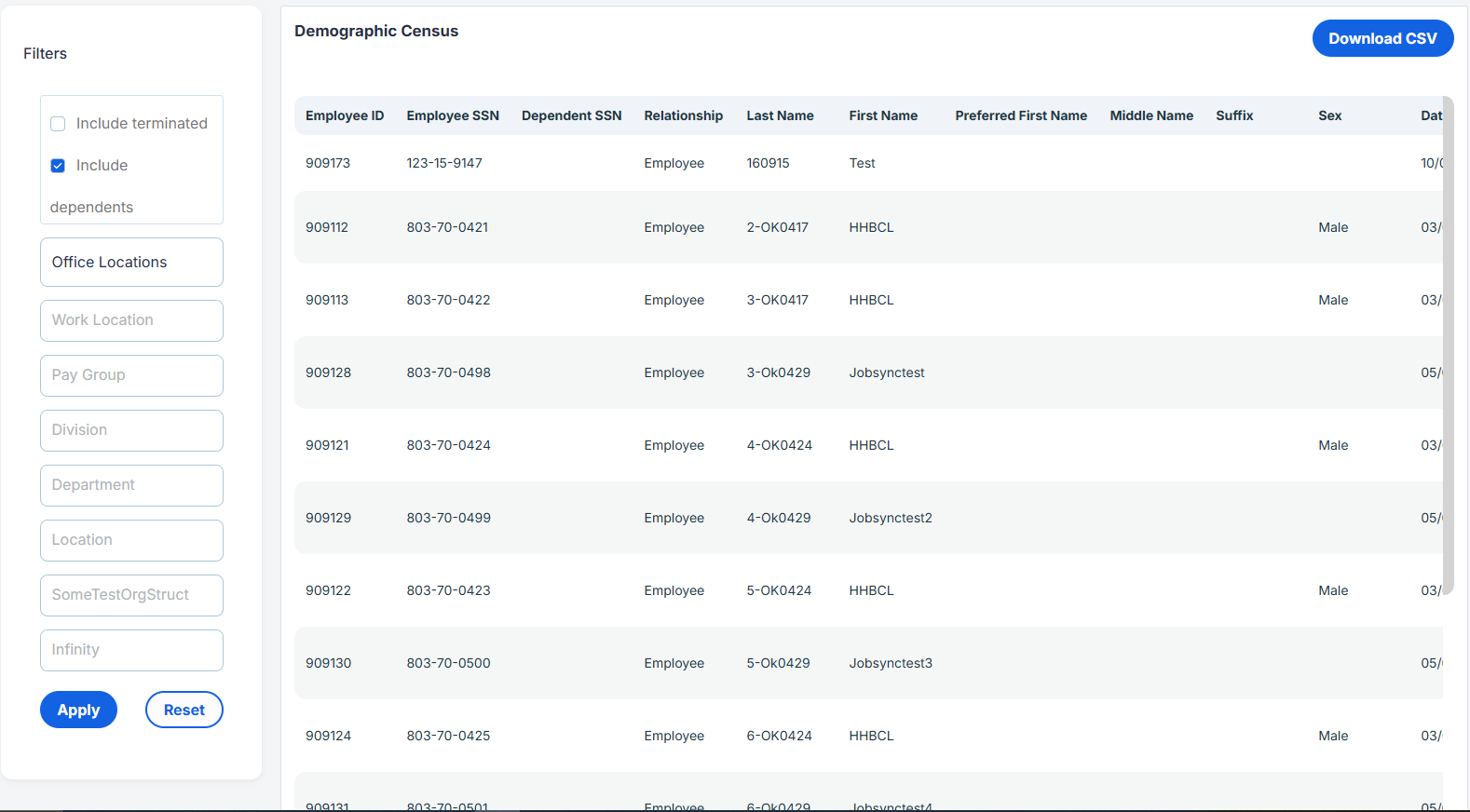Select SSN 803-70-0500 cell
This screenshot has width=1470, height=812.
(x=448, y=663)
